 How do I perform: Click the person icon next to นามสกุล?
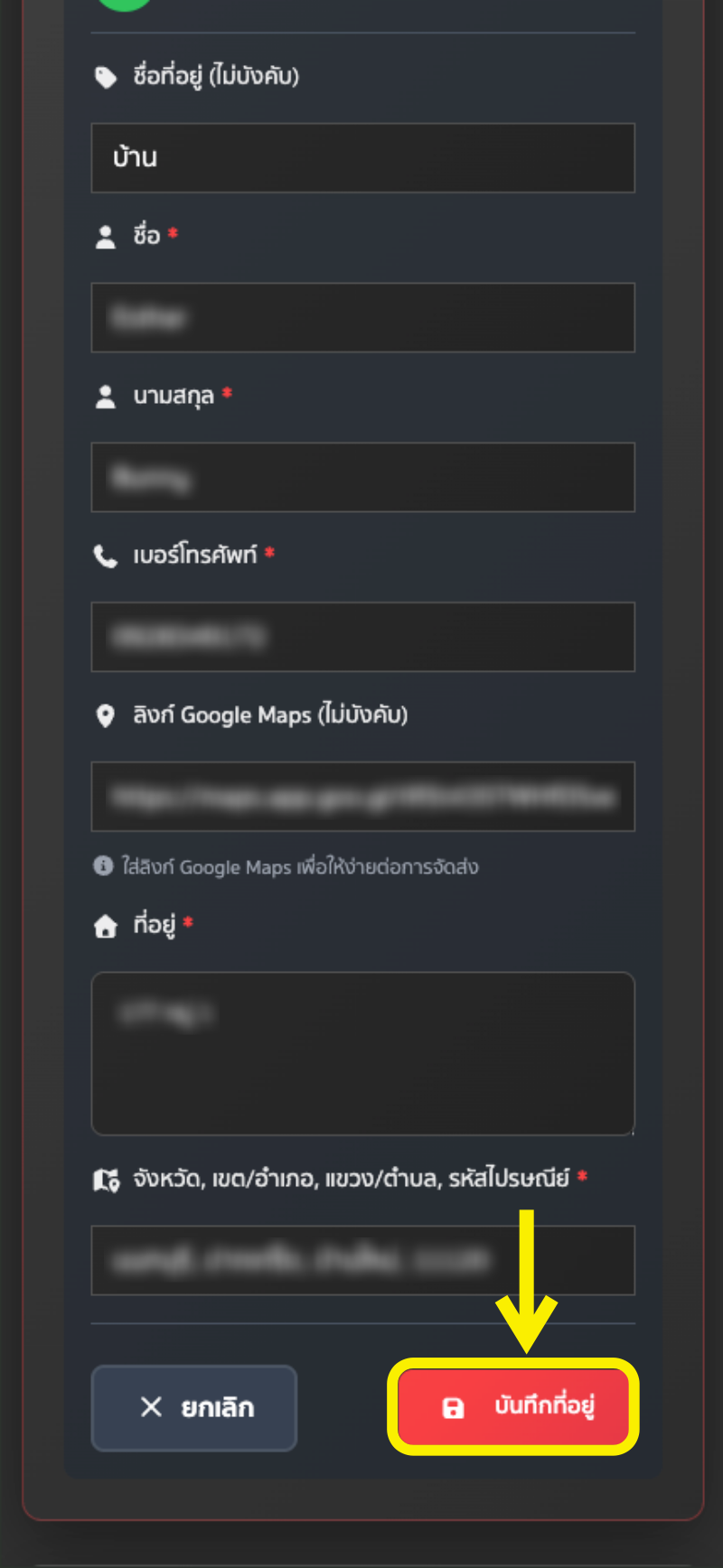tap(106, 397)
